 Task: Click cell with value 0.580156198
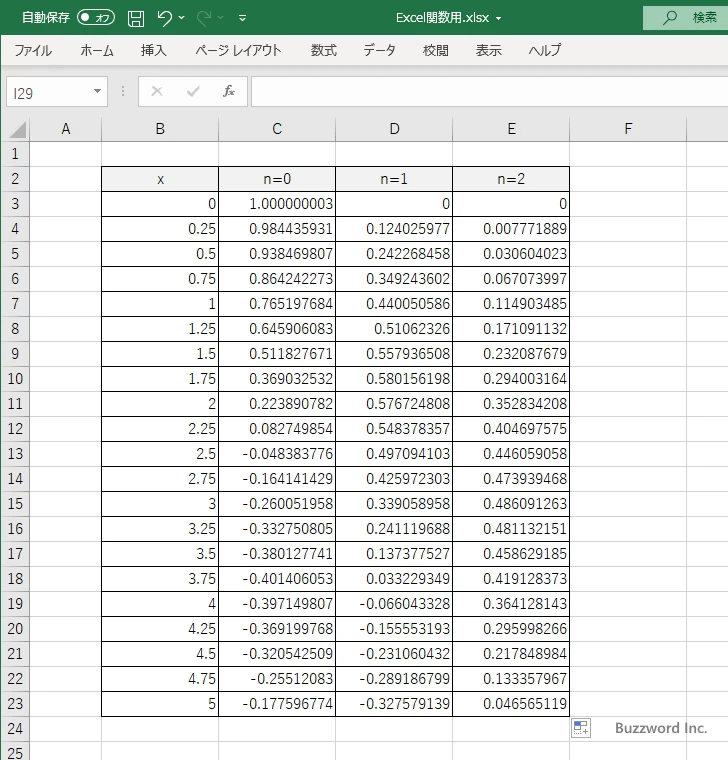tap(394, 379)
